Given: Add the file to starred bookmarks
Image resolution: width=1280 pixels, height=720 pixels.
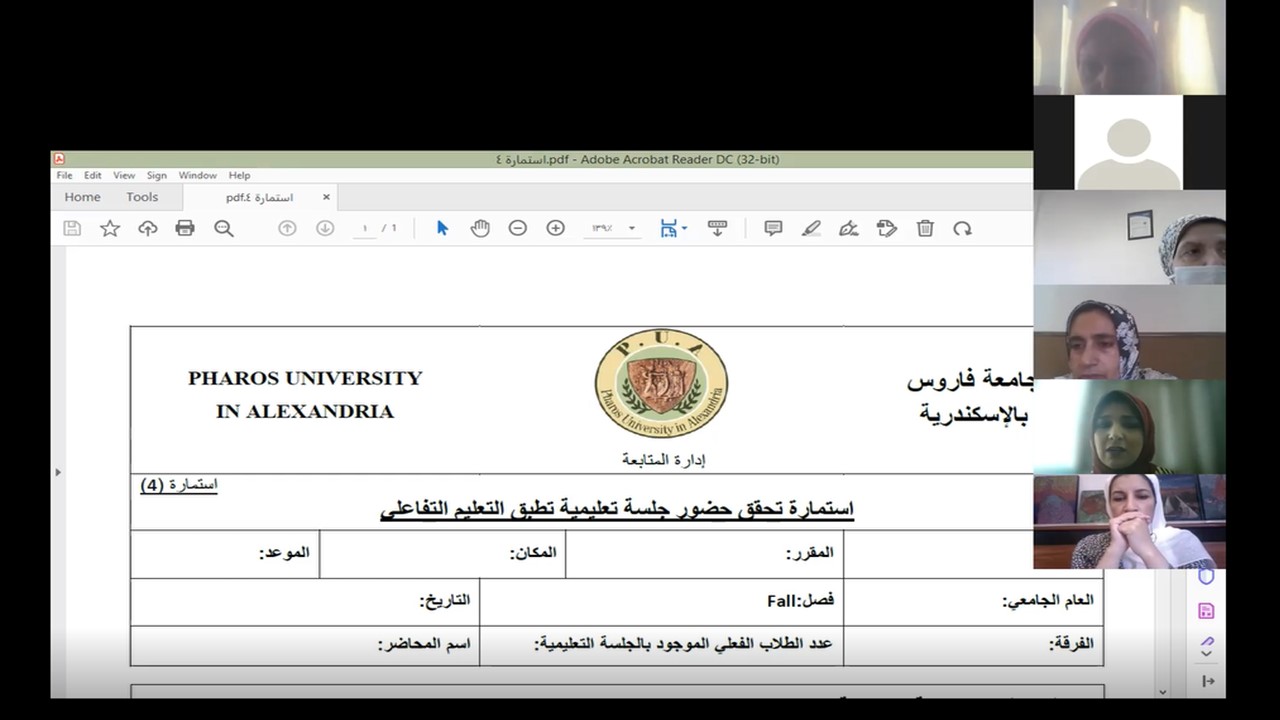Looking at the screenshot, I should pos(110,228).
